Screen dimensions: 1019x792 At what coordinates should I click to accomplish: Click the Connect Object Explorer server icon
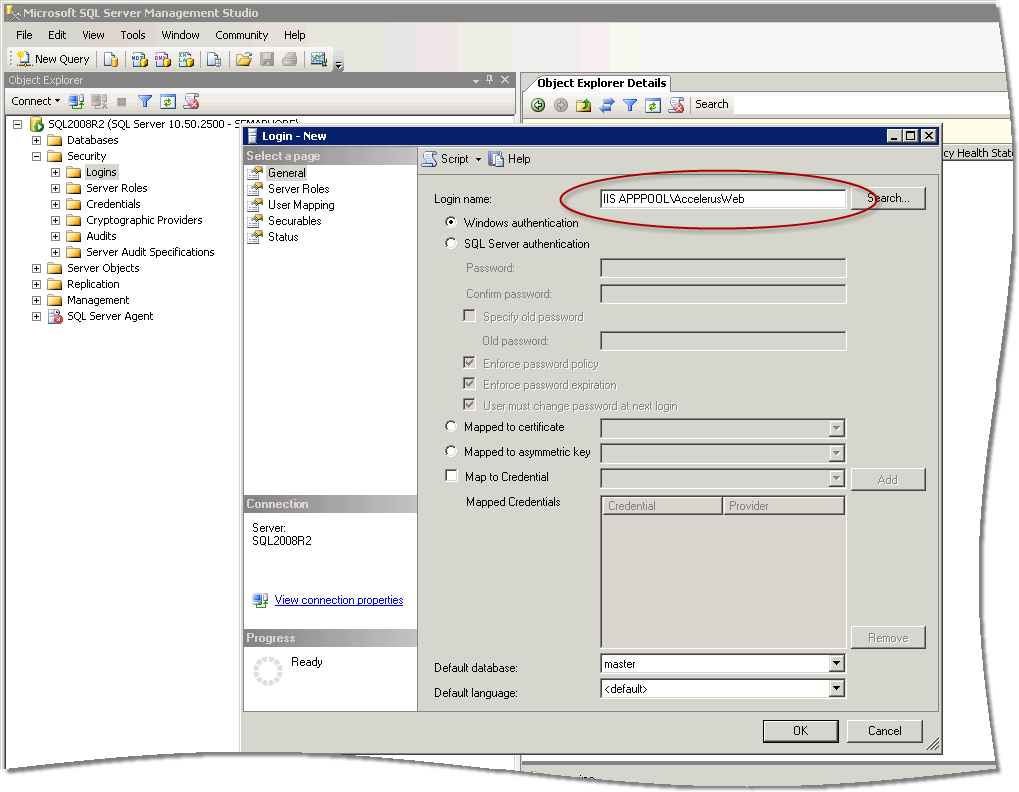(x=77, y=101)
